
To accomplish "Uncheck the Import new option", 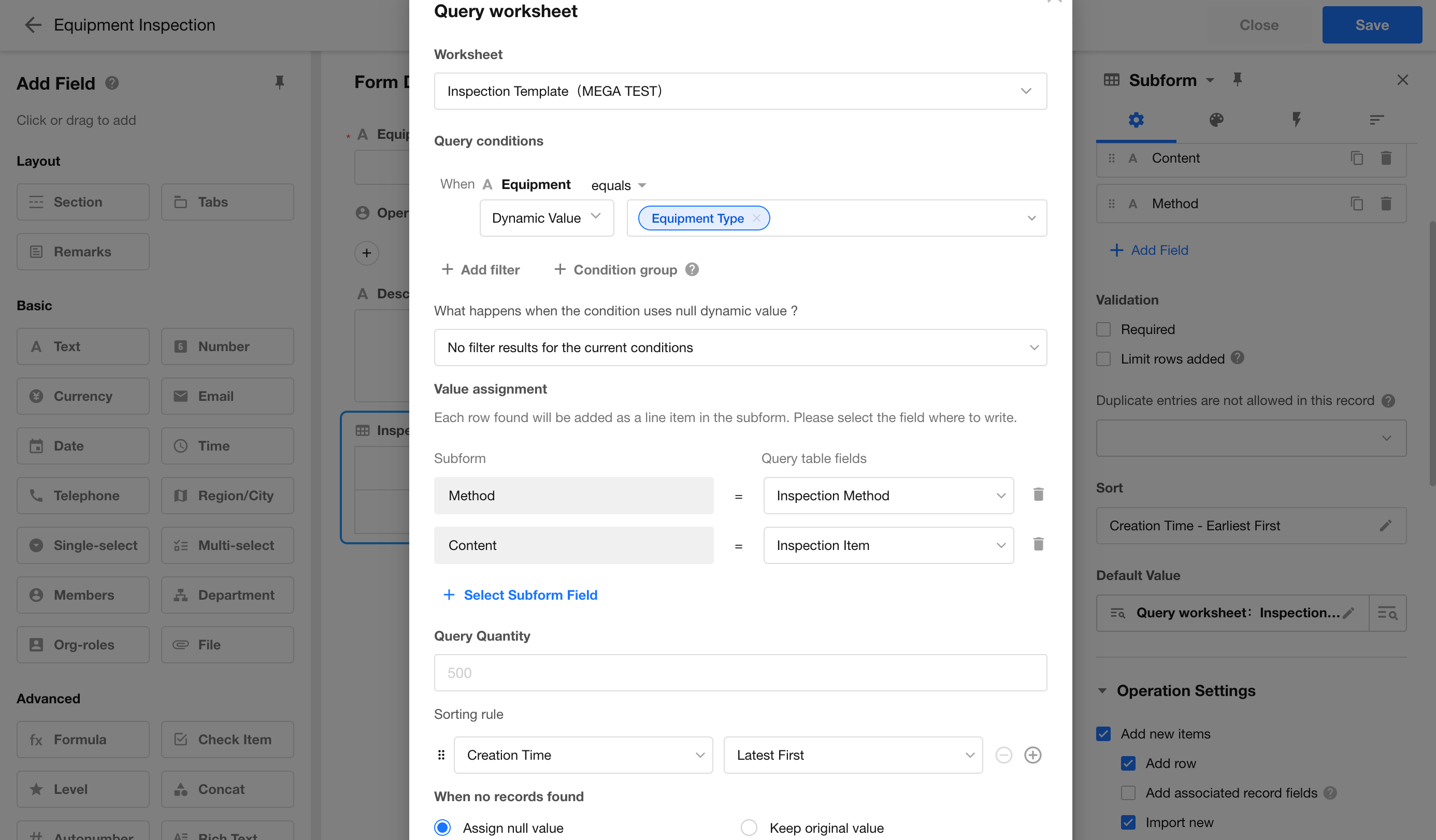I will [1128, 822].
